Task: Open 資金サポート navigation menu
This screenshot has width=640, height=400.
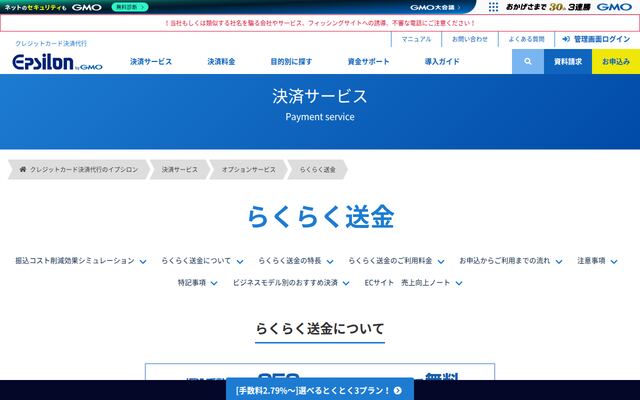Action: (369, 62)
